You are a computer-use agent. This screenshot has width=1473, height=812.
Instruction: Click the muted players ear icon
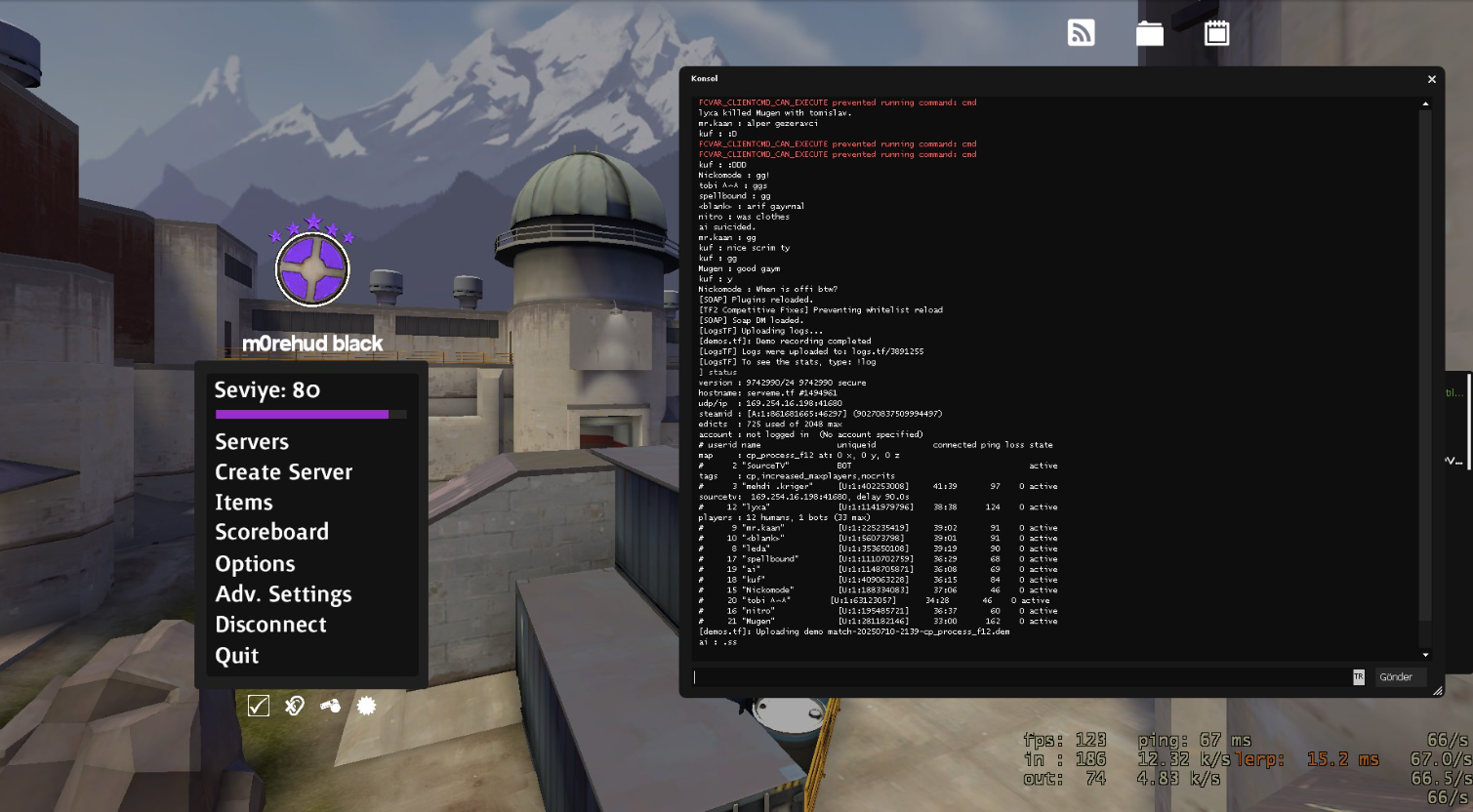tap(294, 705)
